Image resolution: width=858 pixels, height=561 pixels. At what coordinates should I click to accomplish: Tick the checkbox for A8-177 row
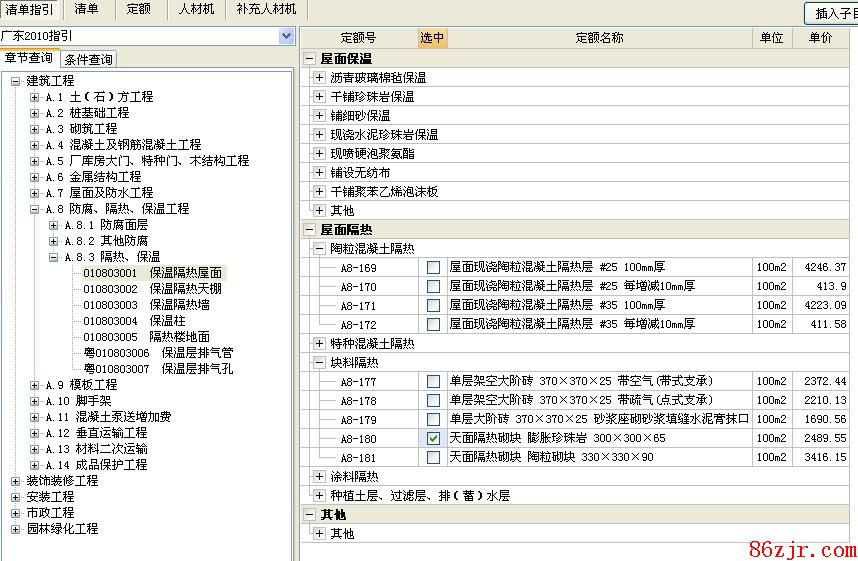point(433,382)
